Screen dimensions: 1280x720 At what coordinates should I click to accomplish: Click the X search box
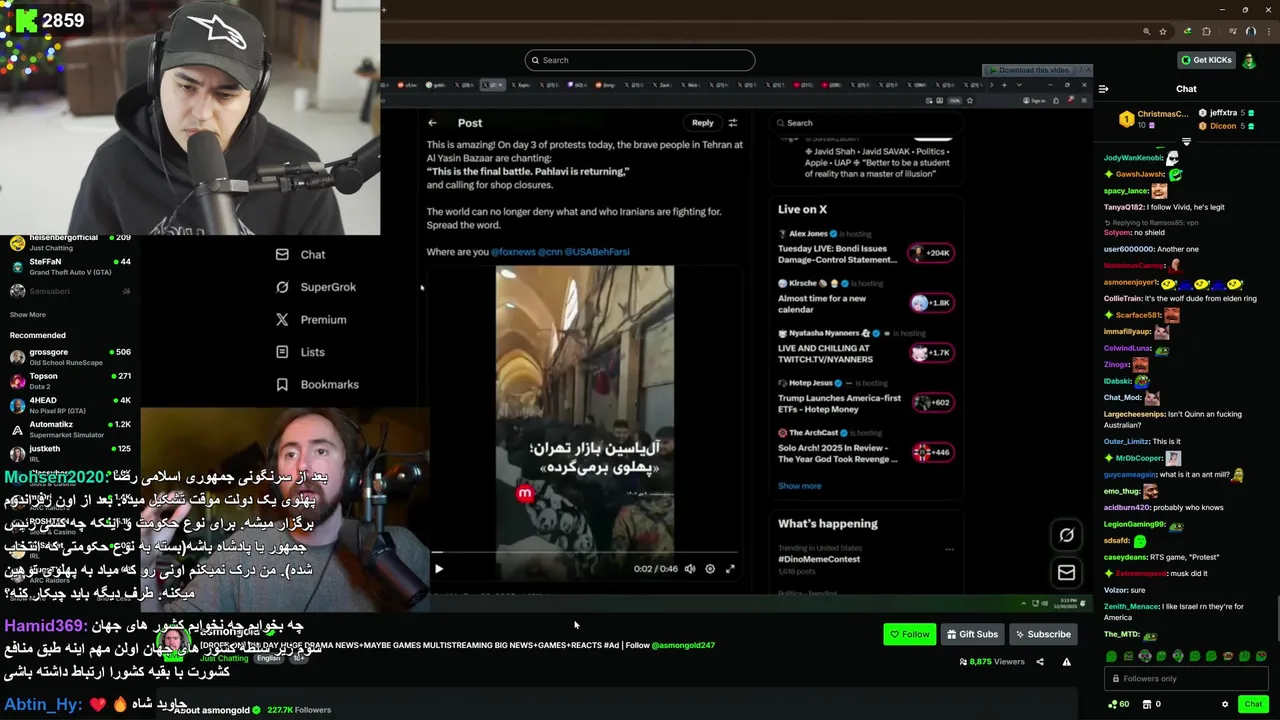(865, 123)
